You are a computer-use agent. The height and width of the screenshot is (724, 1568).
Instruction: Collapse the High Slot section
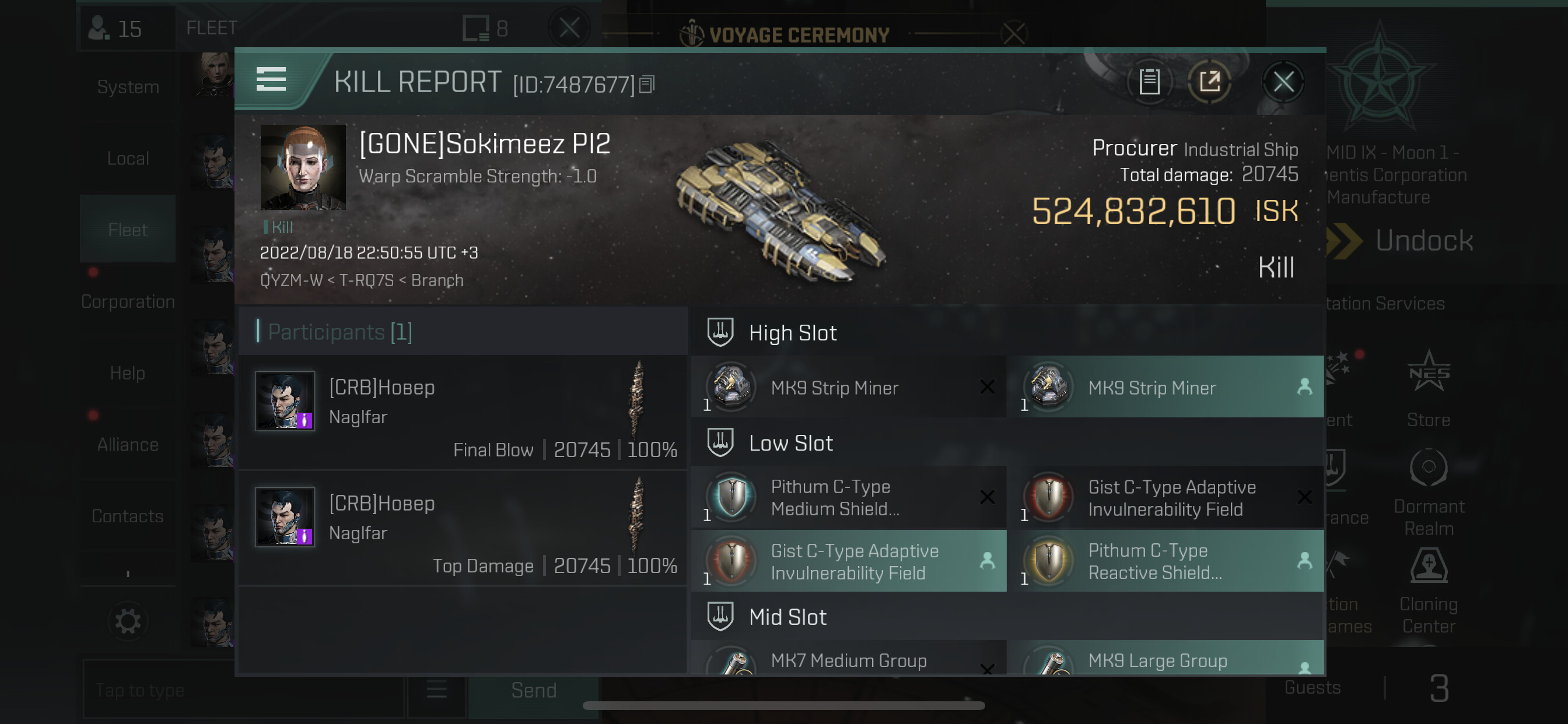click(792, 333)
